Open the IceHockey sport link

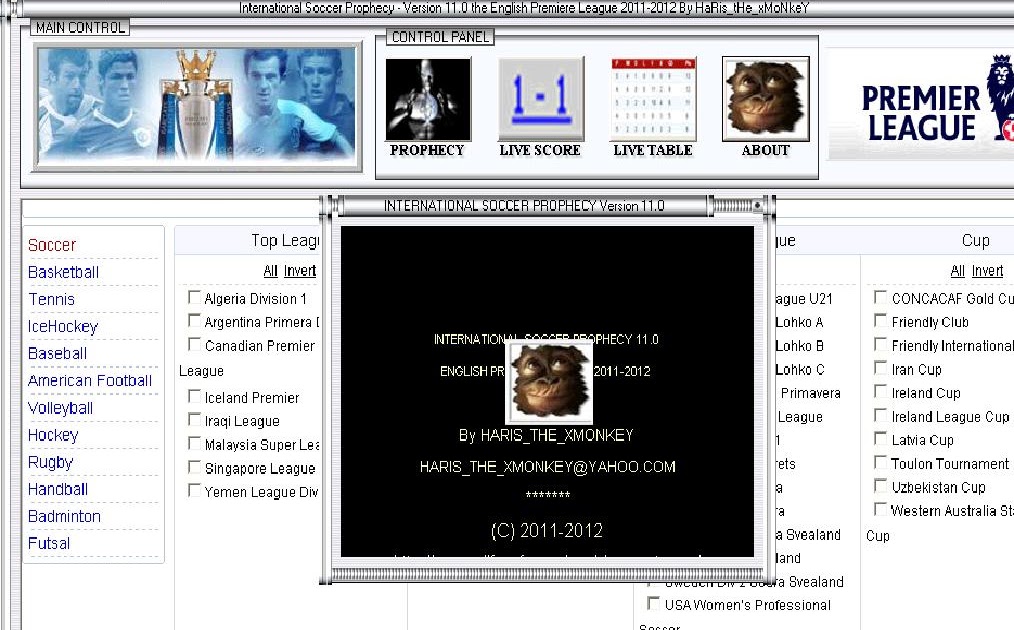[x=63, y=327]
